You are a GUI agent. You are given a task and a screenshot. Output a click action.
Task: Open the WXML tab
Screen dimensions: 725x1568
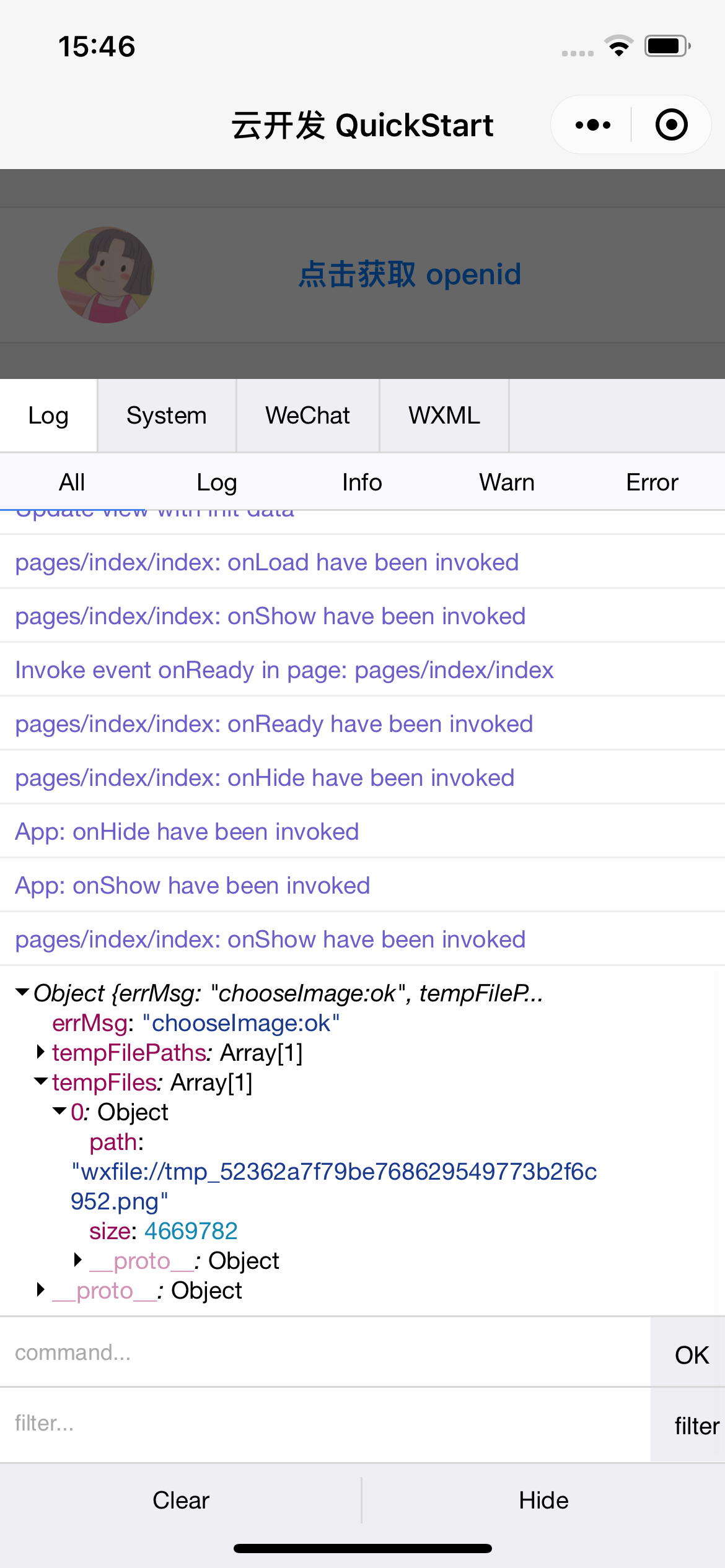pos(444,416)
